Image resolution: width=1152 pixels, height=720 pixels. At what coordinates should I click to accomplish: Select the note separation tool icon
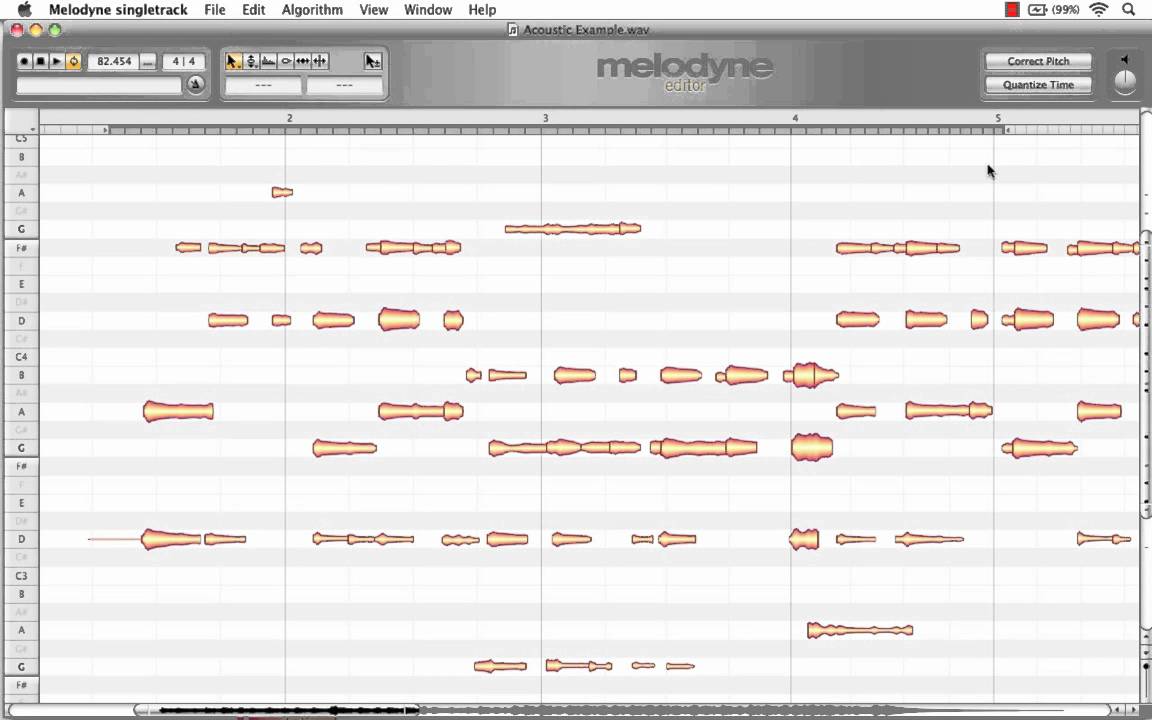(x=320, y=62)
